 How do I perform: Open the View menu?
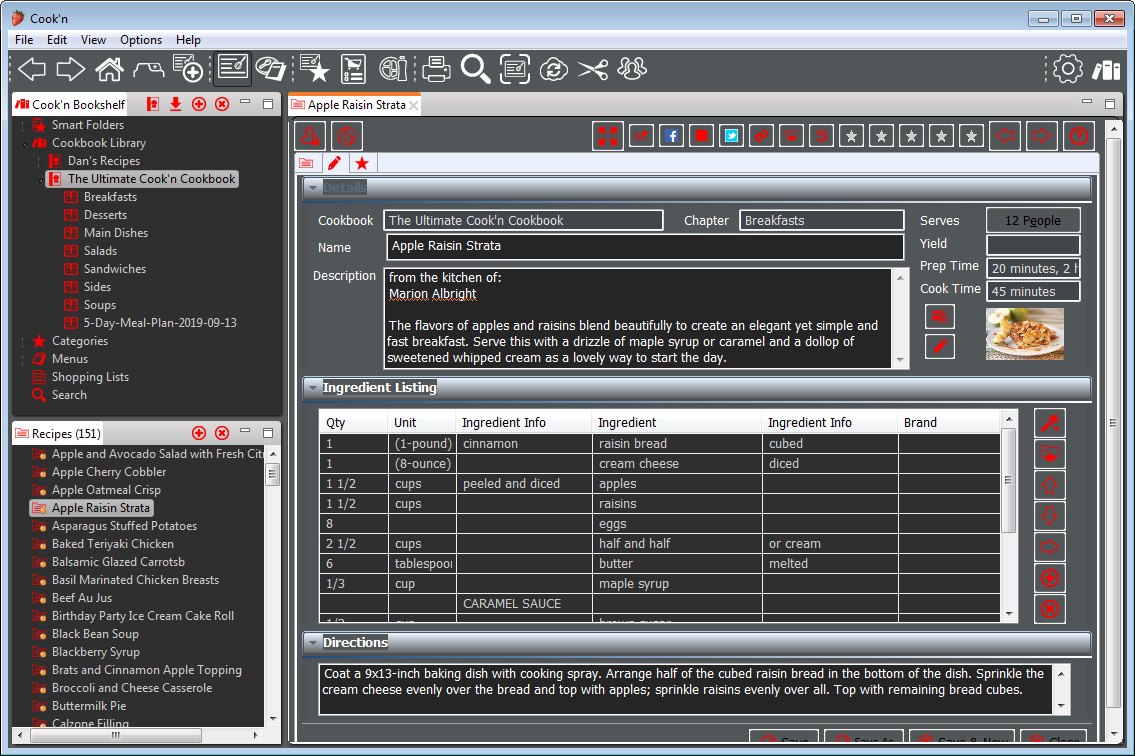[x=93, y=40]
